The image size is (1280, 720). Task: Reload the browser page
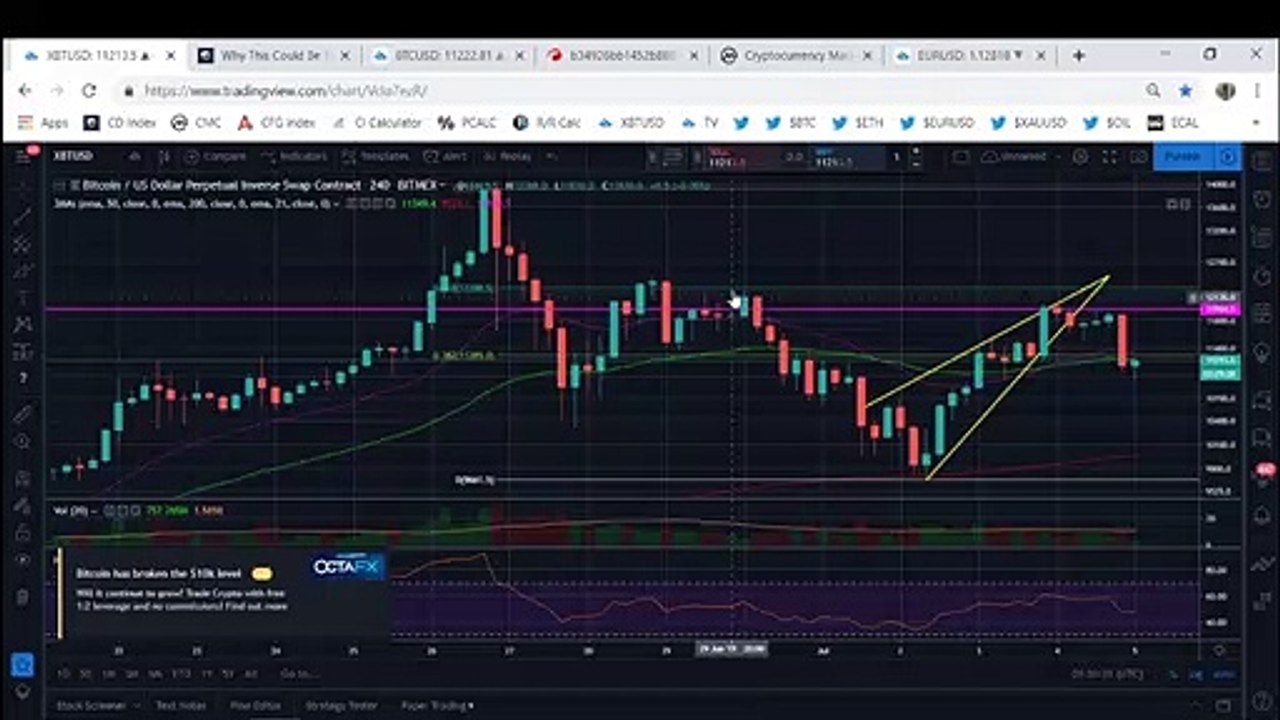pyautogui.click(x=89, y=90)
